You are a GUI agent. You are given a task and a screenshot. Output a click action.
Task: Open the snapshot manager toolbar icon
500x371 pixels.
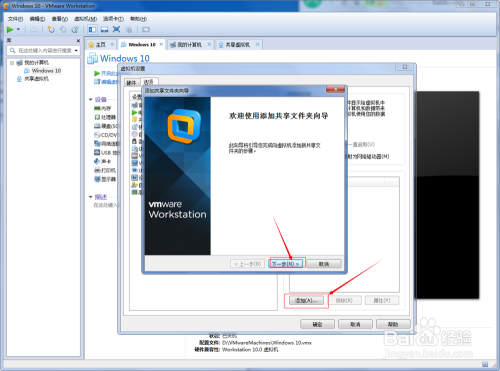(x=75, y=30)
